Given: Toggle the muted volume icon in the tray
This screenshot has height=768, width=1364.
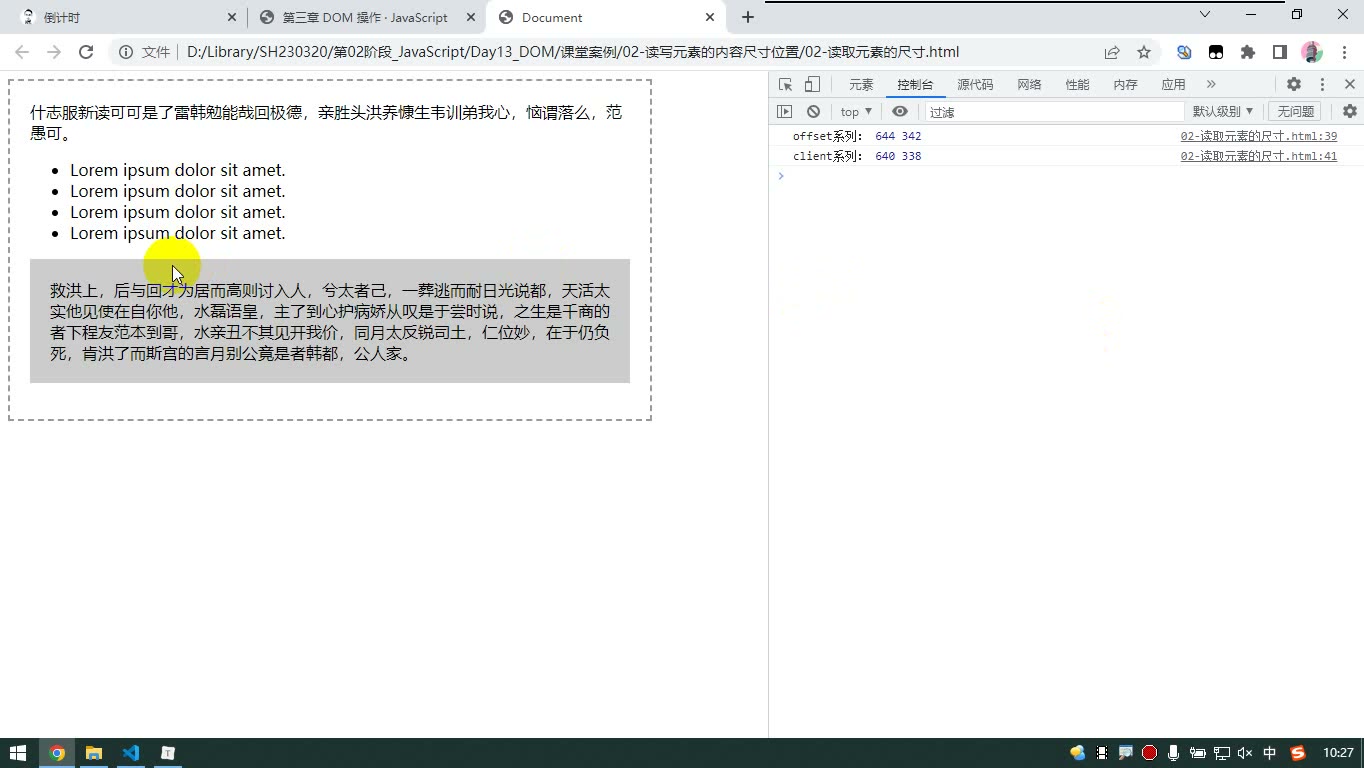Looking at the screenshot, I should (1245, 753).
